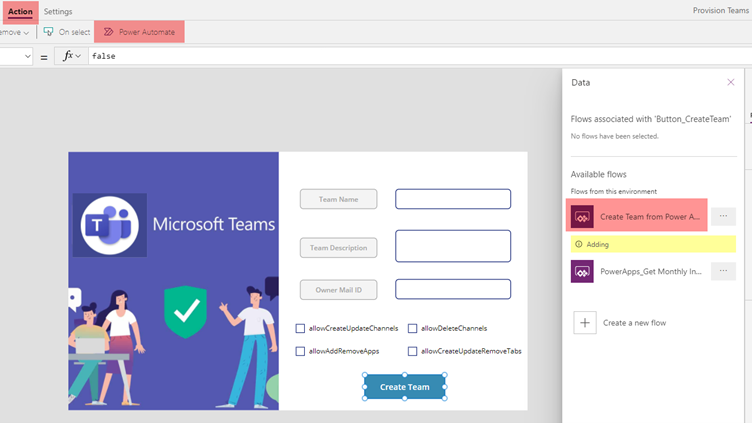Click the Available flows heading
This screenshot has height=423, width=752.
pyautogui.click(x=599, y=174)
